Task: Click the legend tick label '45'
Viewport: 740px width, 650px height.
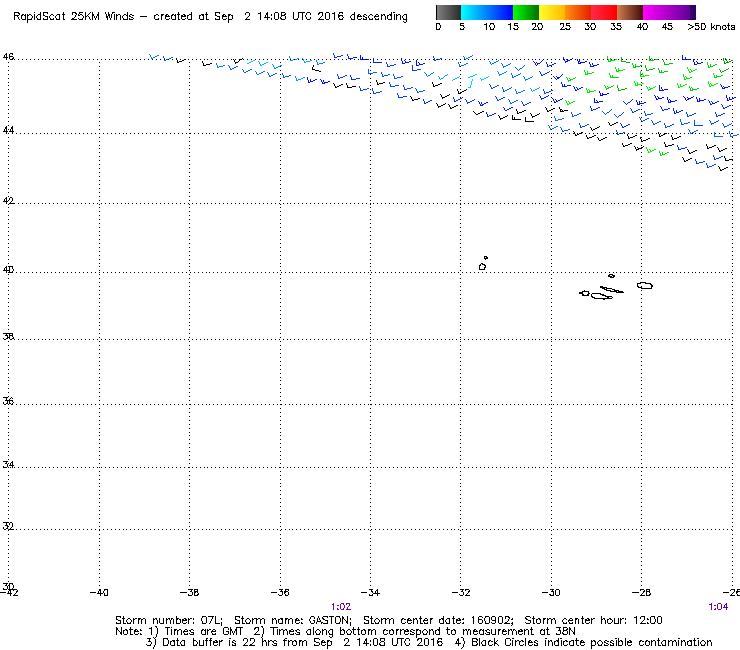Action: (x=667, y=27)
